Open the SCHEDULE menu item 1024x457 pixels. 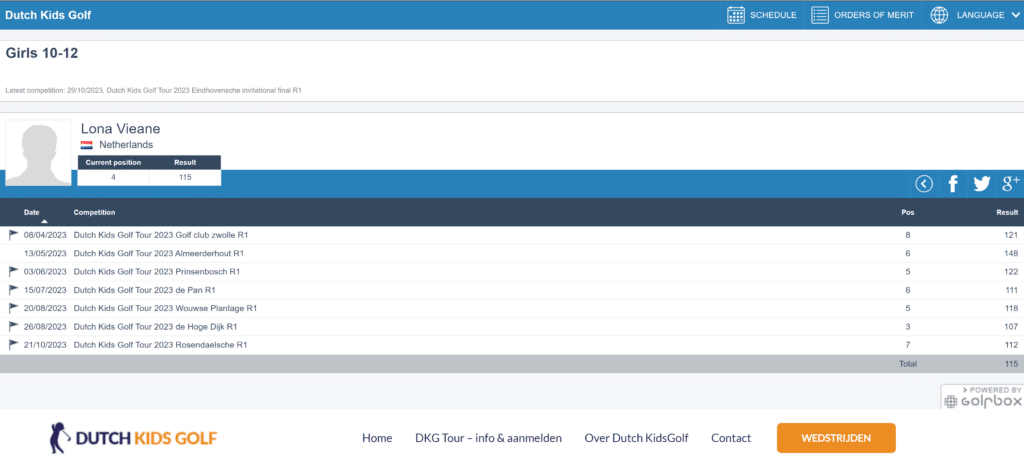click(x=773, y=15)
